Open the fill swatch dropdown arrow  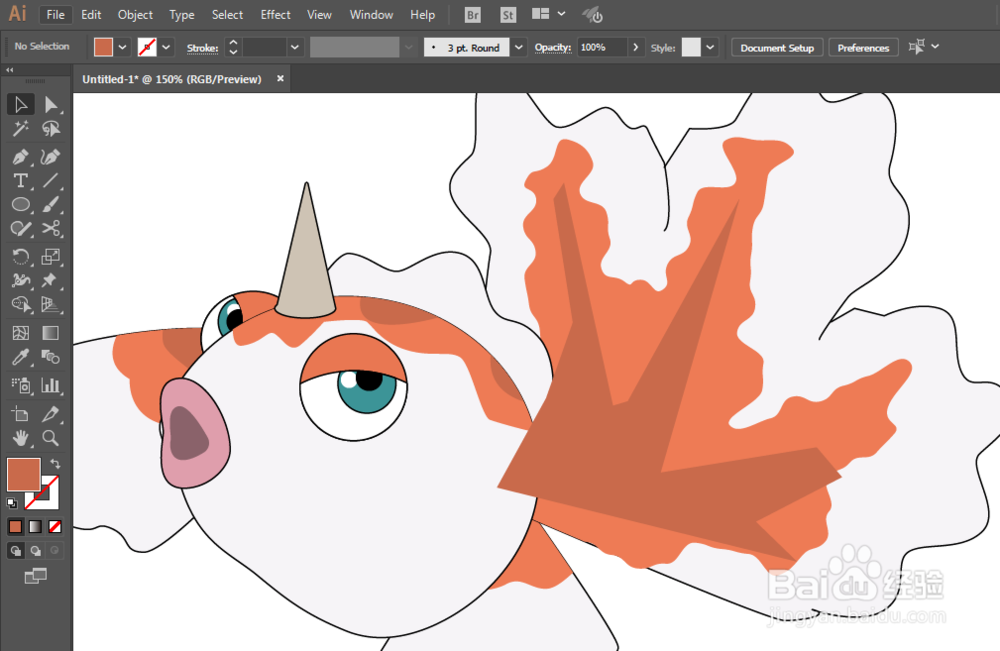[122, 47]
